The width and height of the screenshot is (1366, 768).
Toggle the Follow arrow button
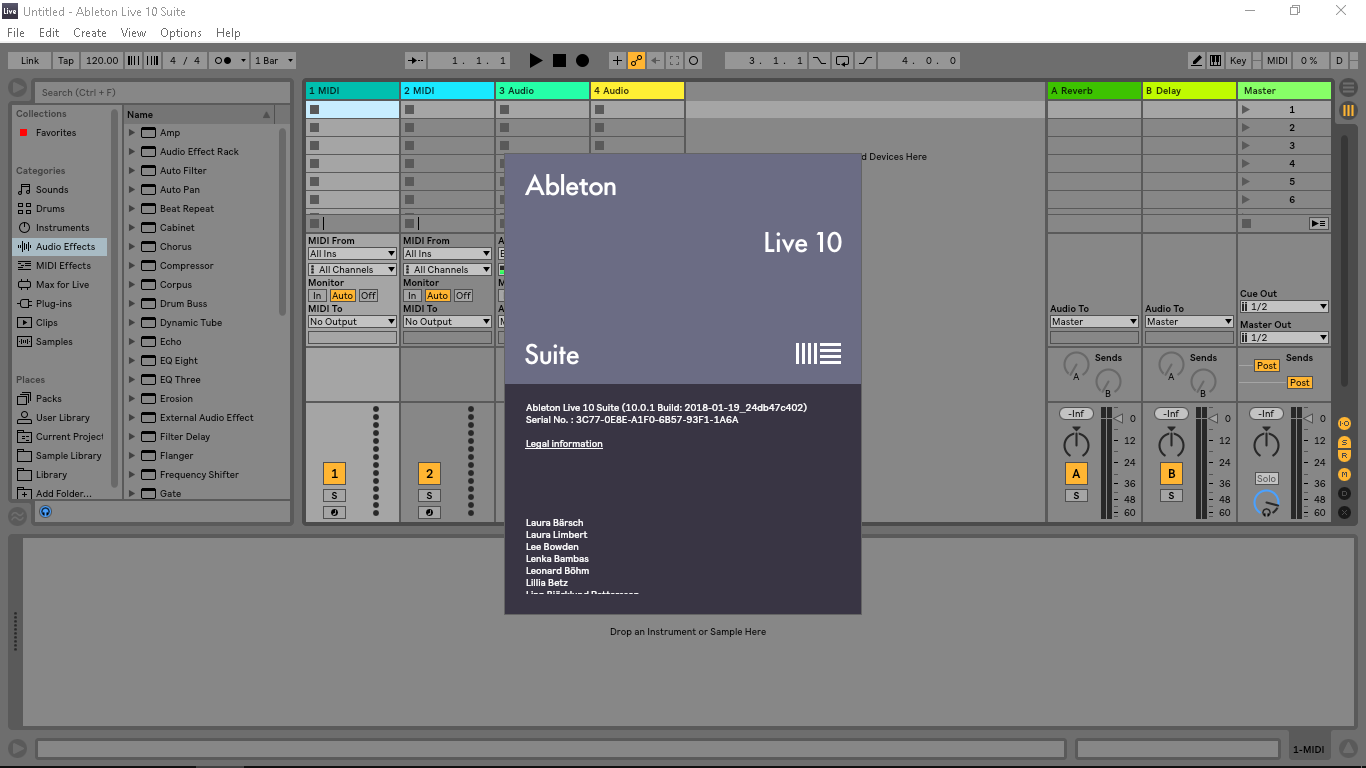click(415, 61)
